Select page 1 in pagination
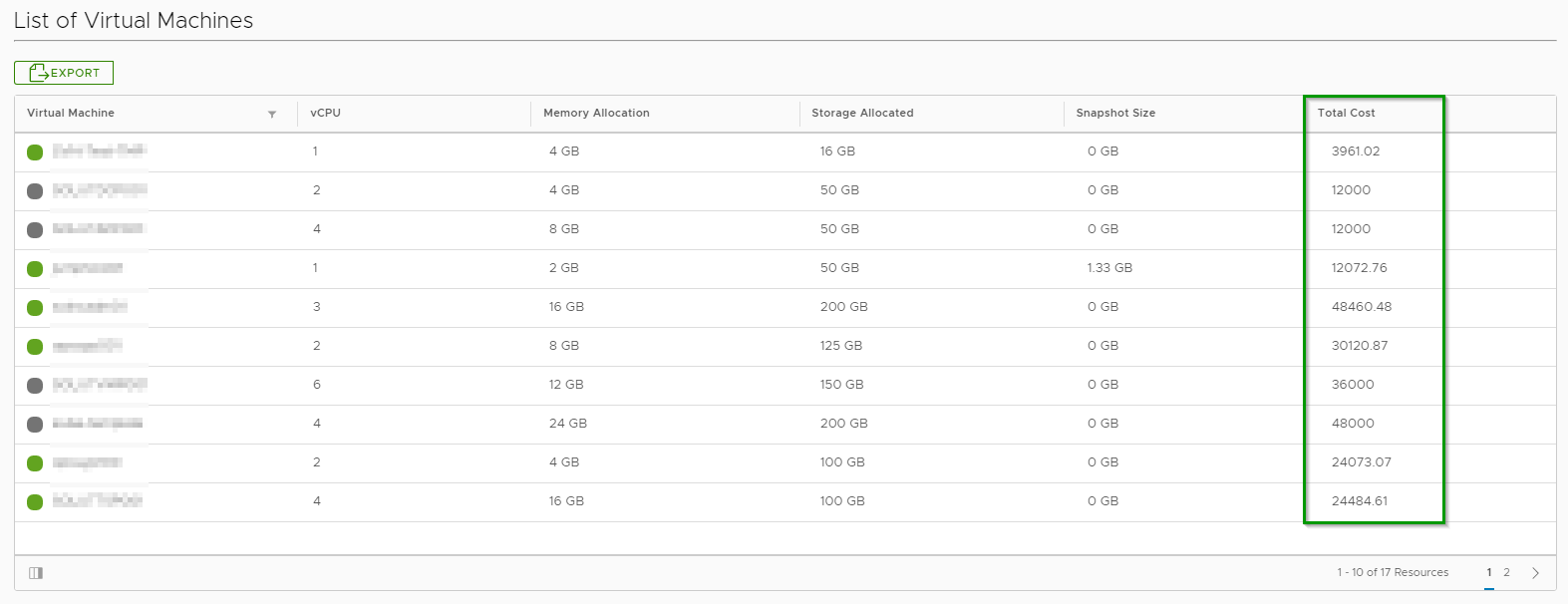Image resolution: width=1568 pixels, height=604 pixels. click(x=1489, y=573)
